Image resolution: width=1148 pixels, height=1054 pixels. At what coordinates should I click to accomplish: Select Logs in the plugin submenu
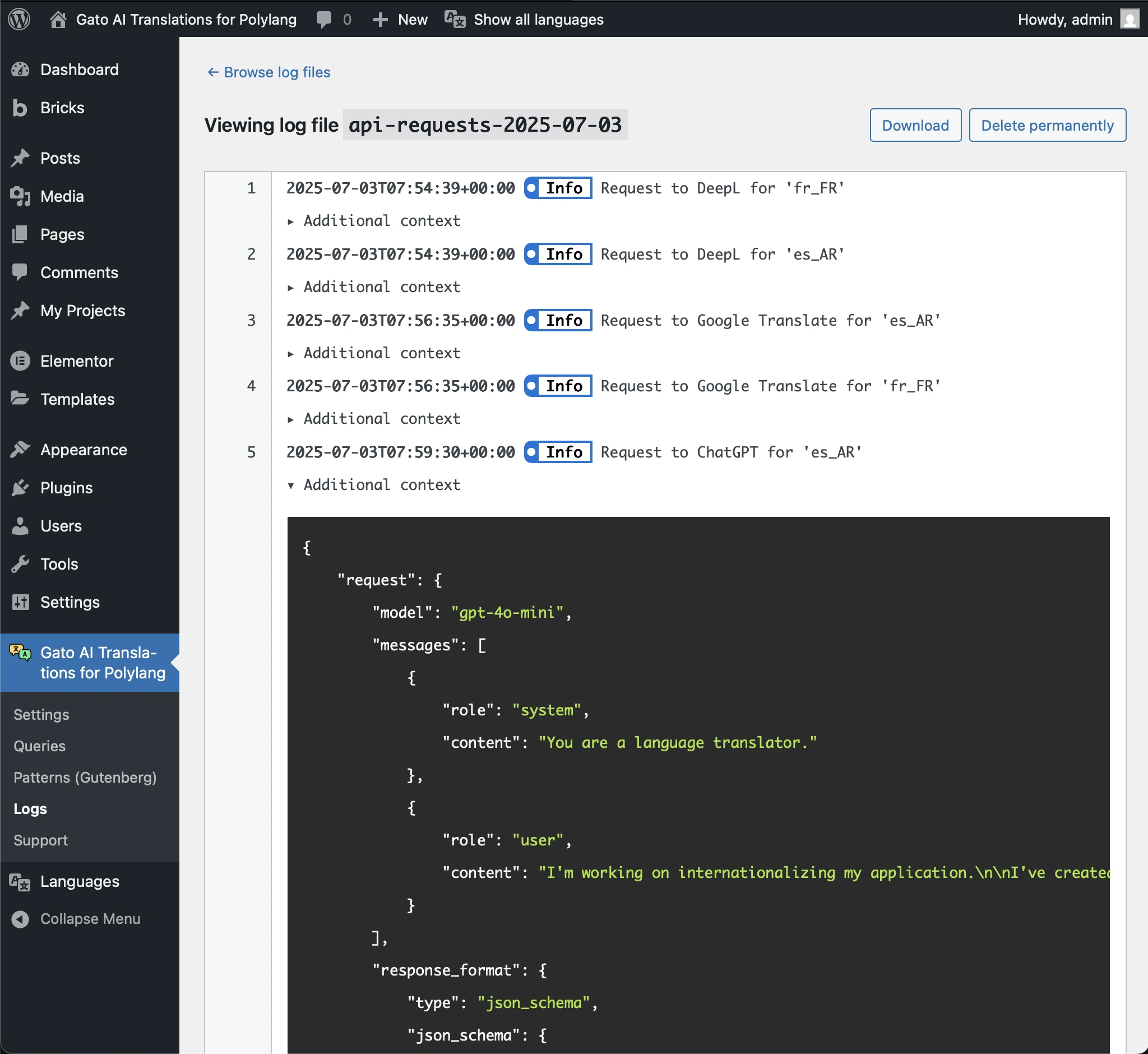[30, 808]
